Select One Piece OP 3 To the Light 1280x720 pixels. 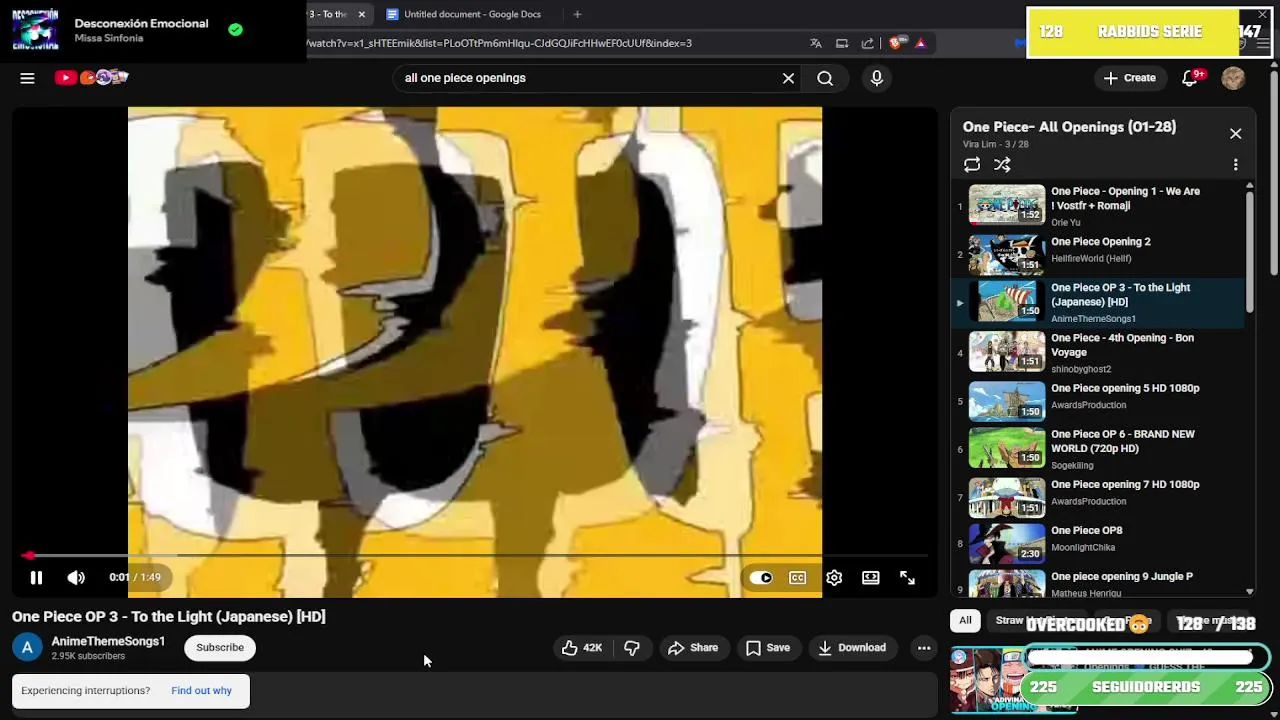pos(1099,302)
